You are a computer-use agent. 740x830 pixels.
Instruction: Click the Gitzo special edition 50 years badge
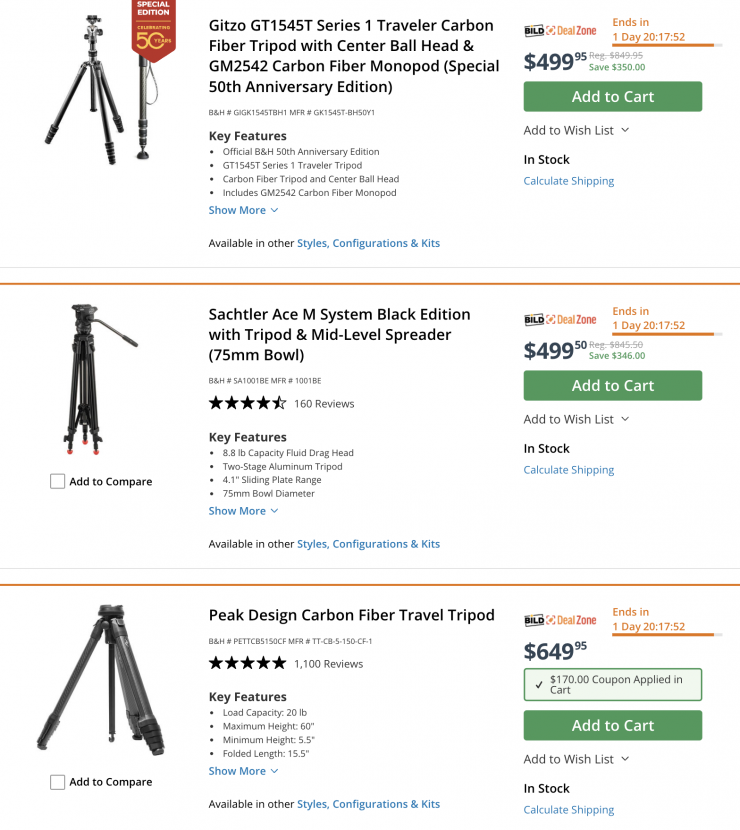pyautogui.click(x=154, y=32)
